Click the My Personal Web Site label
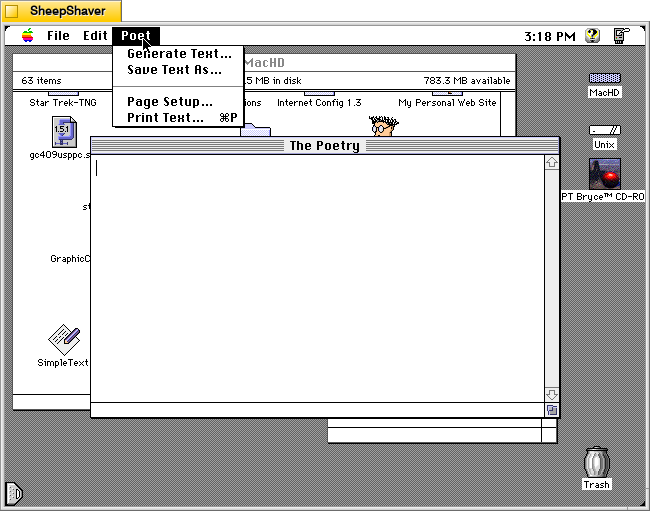Screen dimensions: 650x511 pos(447,103)
